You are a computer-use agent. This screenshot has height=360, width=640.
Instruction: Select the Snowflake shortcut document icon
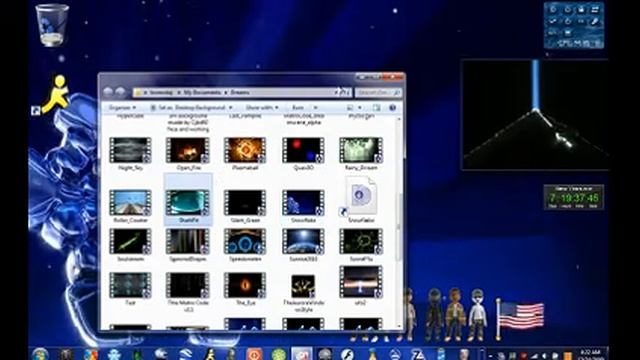pyautogui.click(x=359, y=196)
